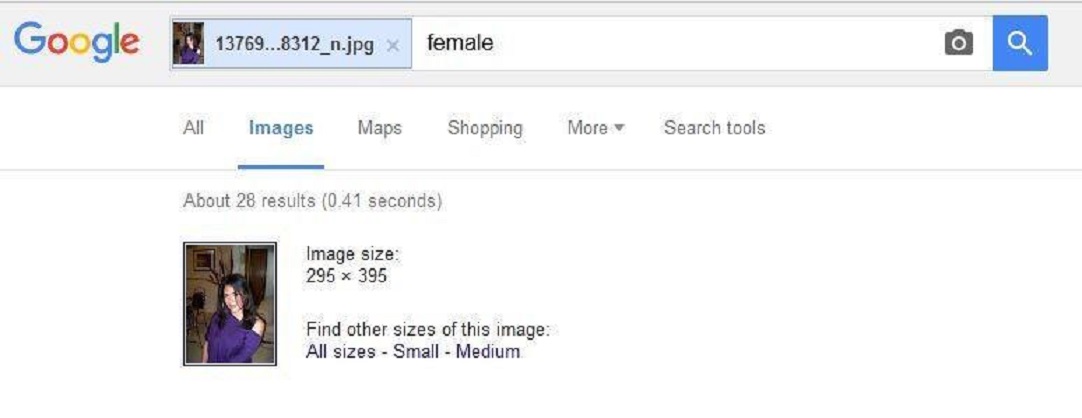Click the tiny thumbnail inside the search chip
Screen dimensions: 1082x418
click(188, 44)
